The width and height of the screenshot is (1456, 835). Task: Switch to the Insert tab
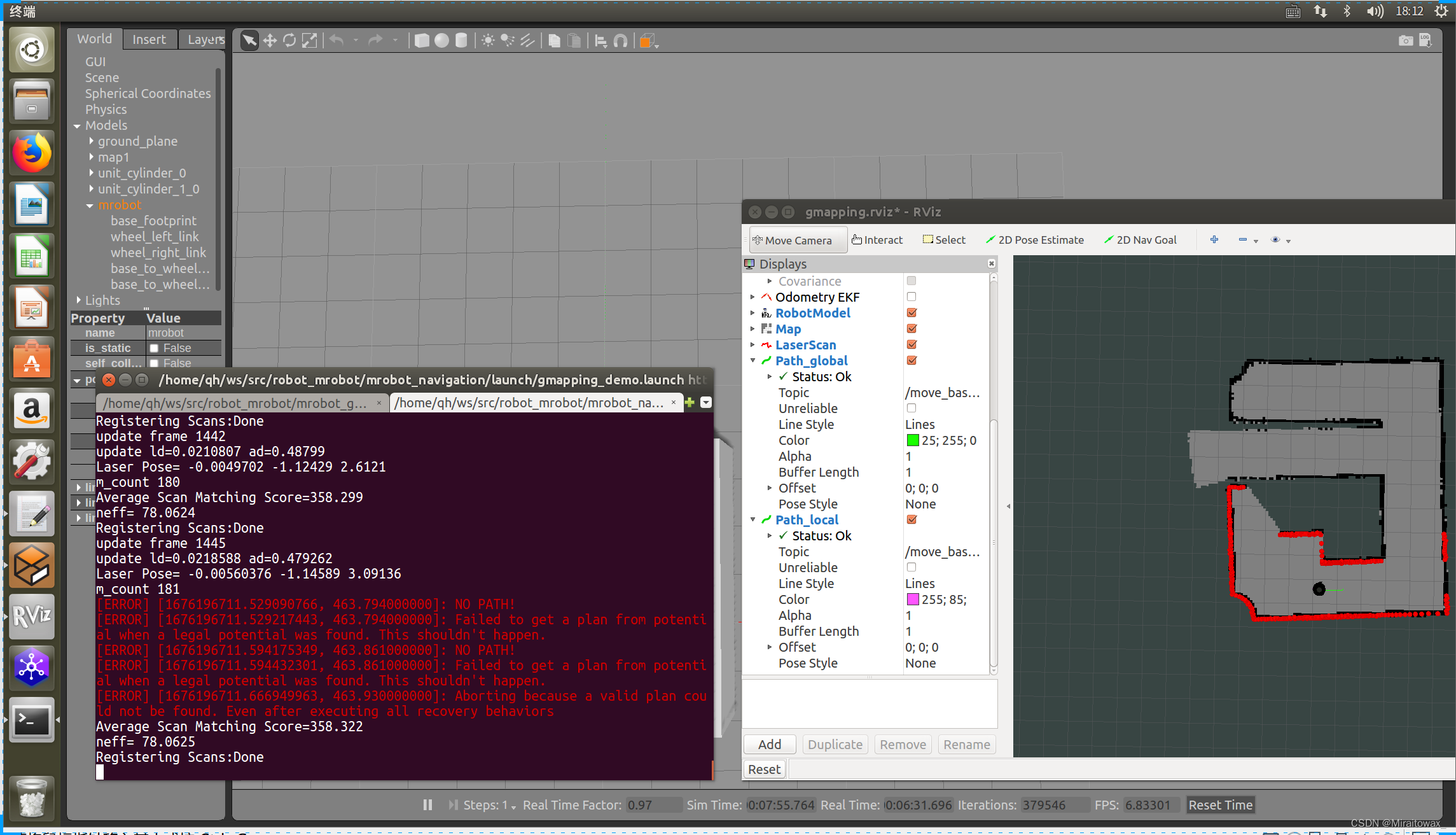pyautogui.click(x=149, y=39)
